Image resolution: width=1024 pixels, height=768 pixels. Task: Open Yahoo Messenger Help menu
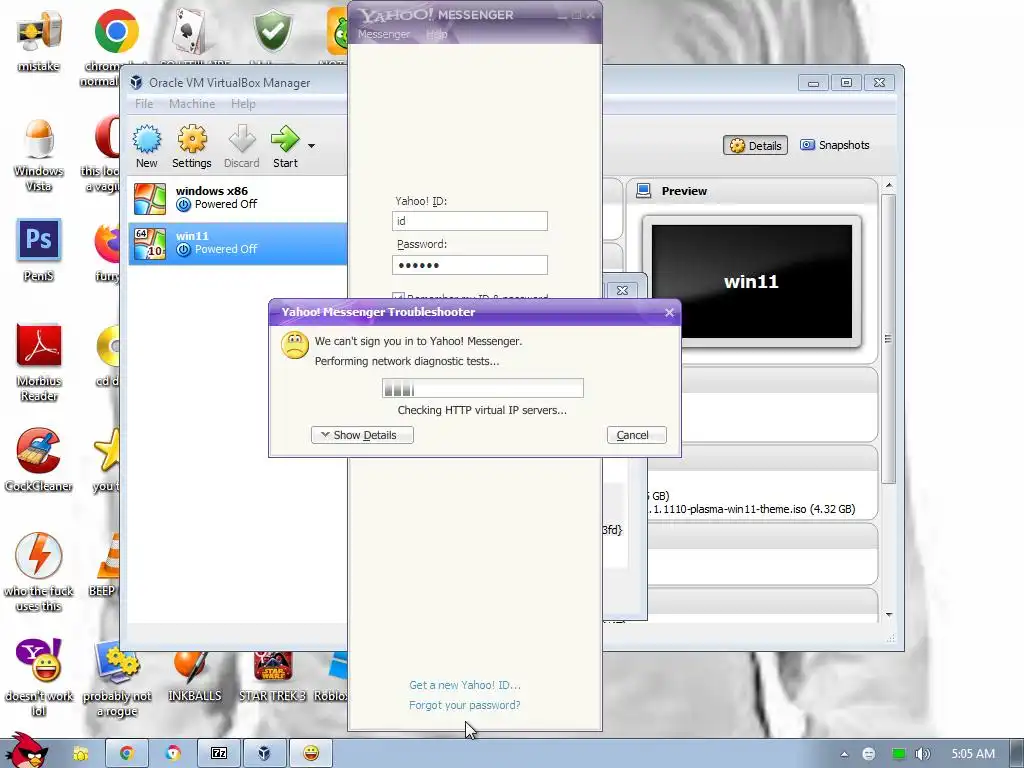(437, 34)
